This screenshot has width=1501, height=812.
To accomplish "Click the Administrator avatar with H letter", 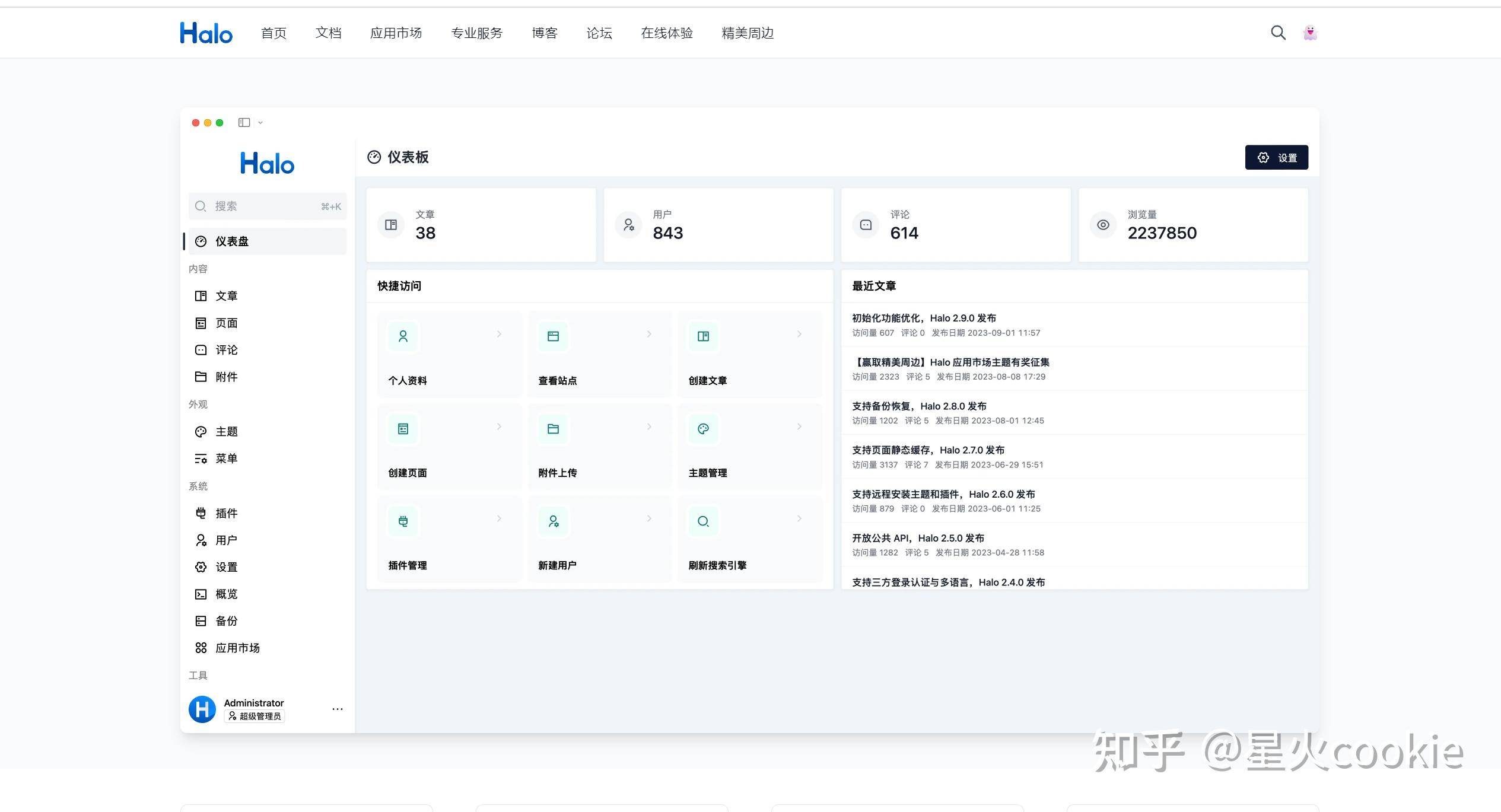I will pyautogui.click(x=202, y=709).
